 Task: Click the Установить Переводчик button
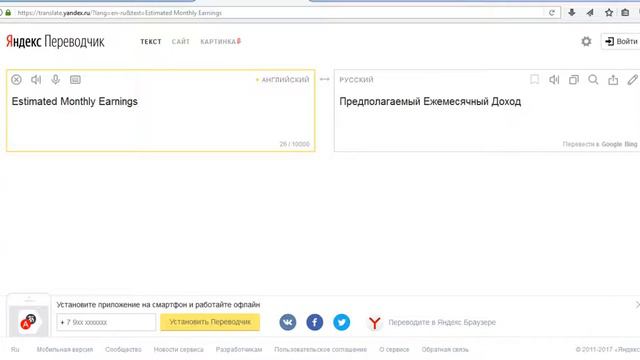coord(210,322)
